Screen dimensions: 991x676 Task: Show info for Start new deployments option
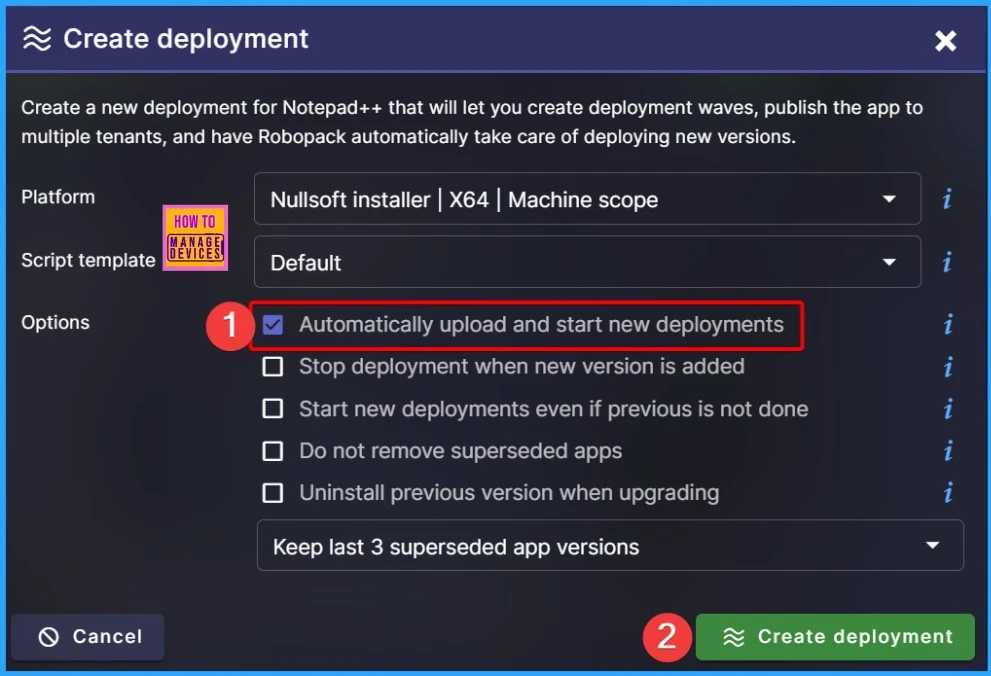(948, 409)
